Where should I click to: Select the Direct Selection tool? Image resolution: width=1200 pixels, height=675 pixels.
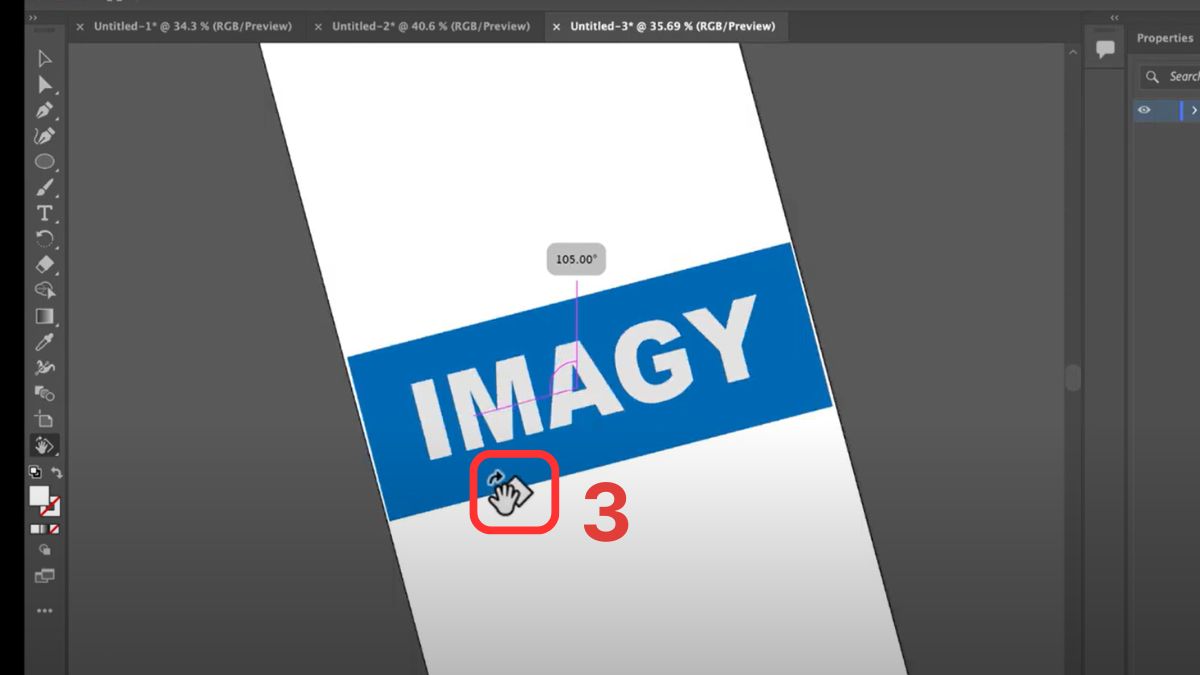click(x=44, y=85)
